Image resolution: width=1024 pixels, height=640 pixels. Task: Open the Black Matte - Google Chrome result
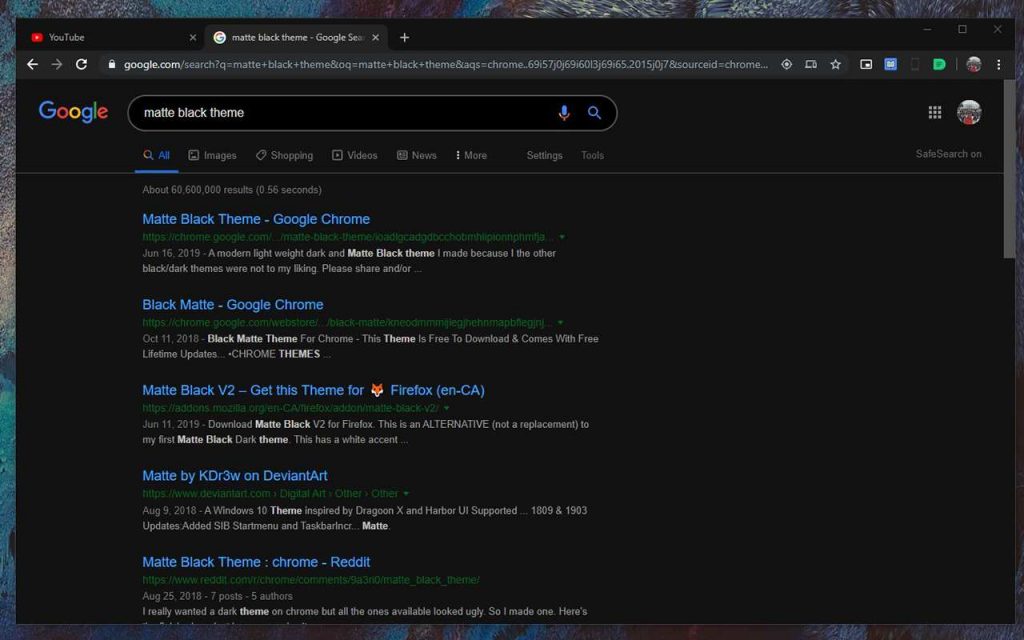coord(232,304)
